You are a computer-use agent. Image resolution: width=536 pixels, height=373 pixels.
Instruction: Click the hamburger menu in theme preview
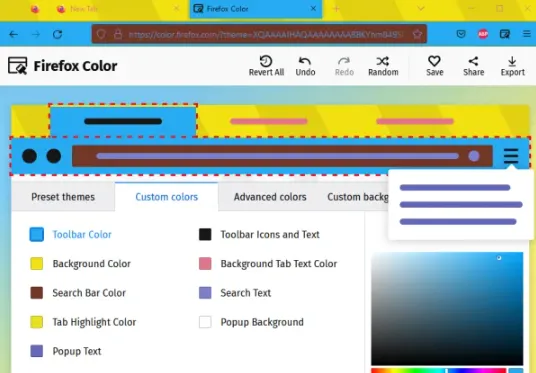click(x=511, y=156)
